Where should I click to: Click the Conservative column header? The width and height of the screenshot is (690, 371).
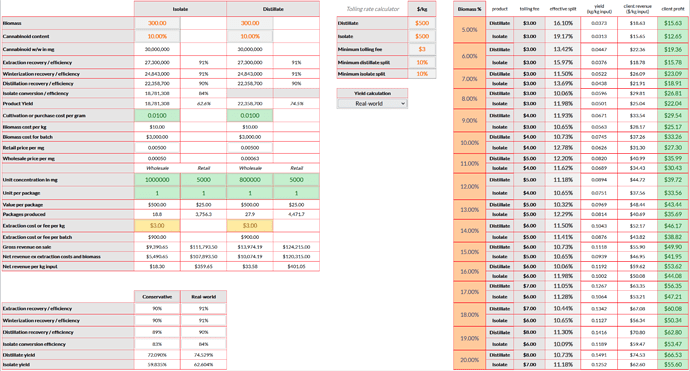(x=157, y=297)
